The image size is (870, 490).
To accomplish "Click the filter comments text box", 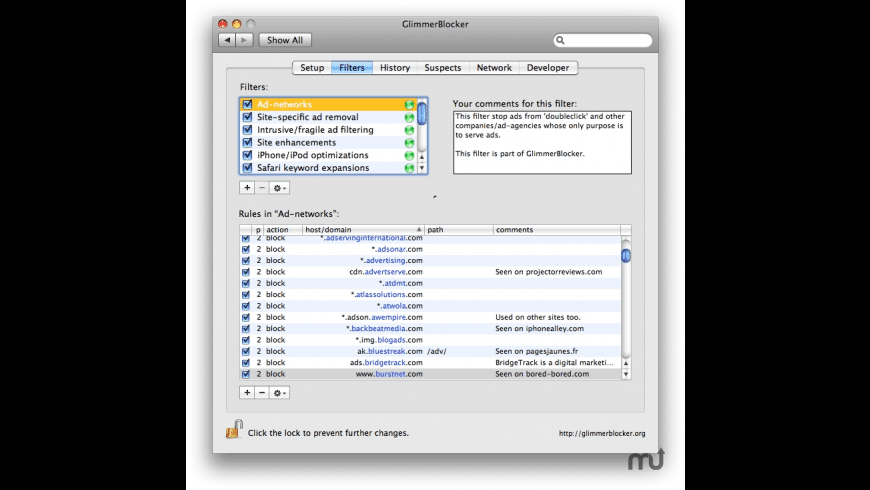I will (x=542, y=143).
